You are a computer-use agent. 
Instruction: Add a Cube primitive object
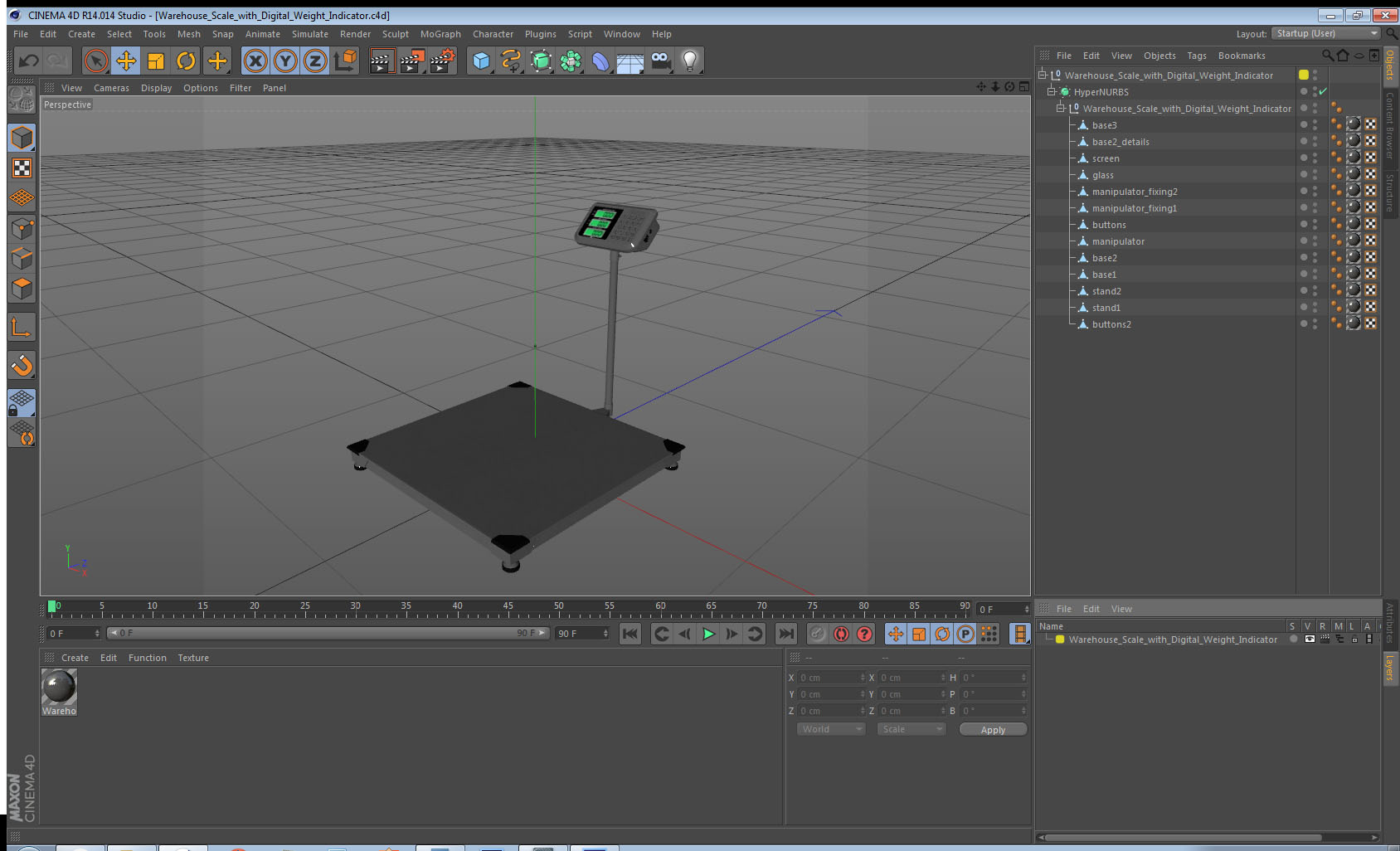(x=481, y=61)
